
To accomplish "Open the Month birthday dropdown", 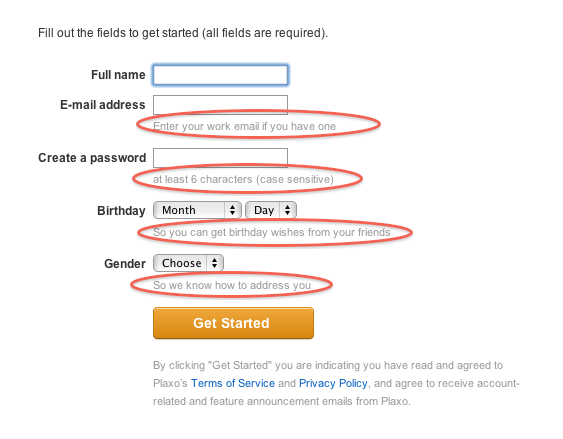I will [x=197, y=210].
